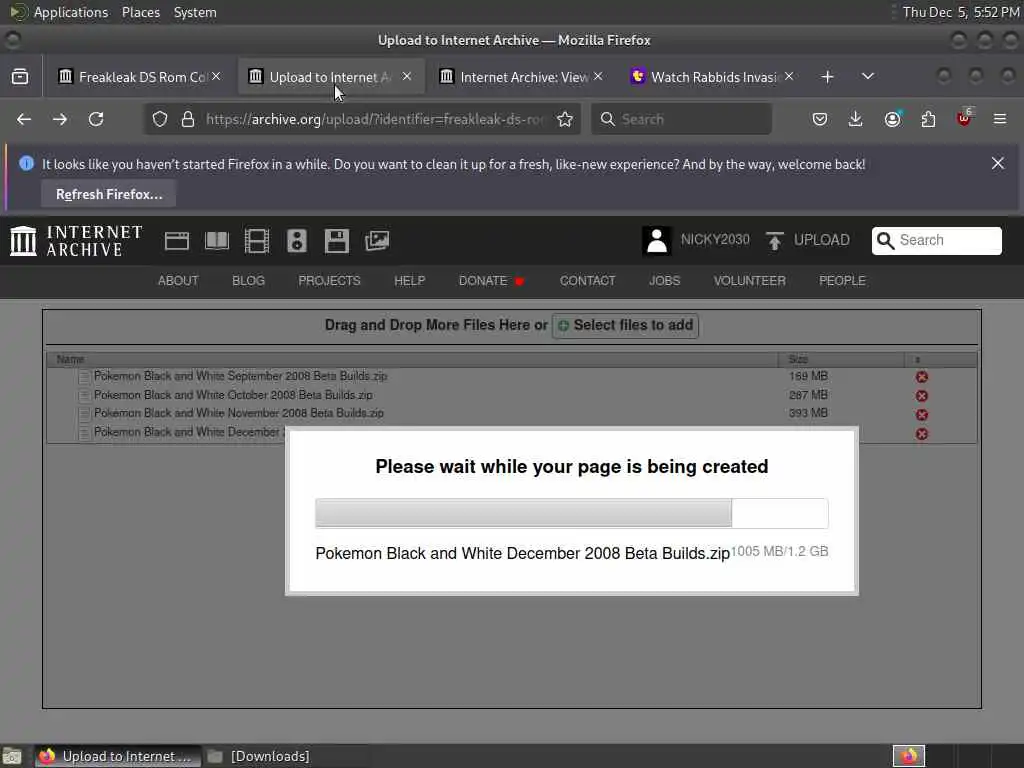The width and height of the screenshot is (1024, 768).
Task: Open the uBlock Origin extension icon
Action: coord(964,119)
